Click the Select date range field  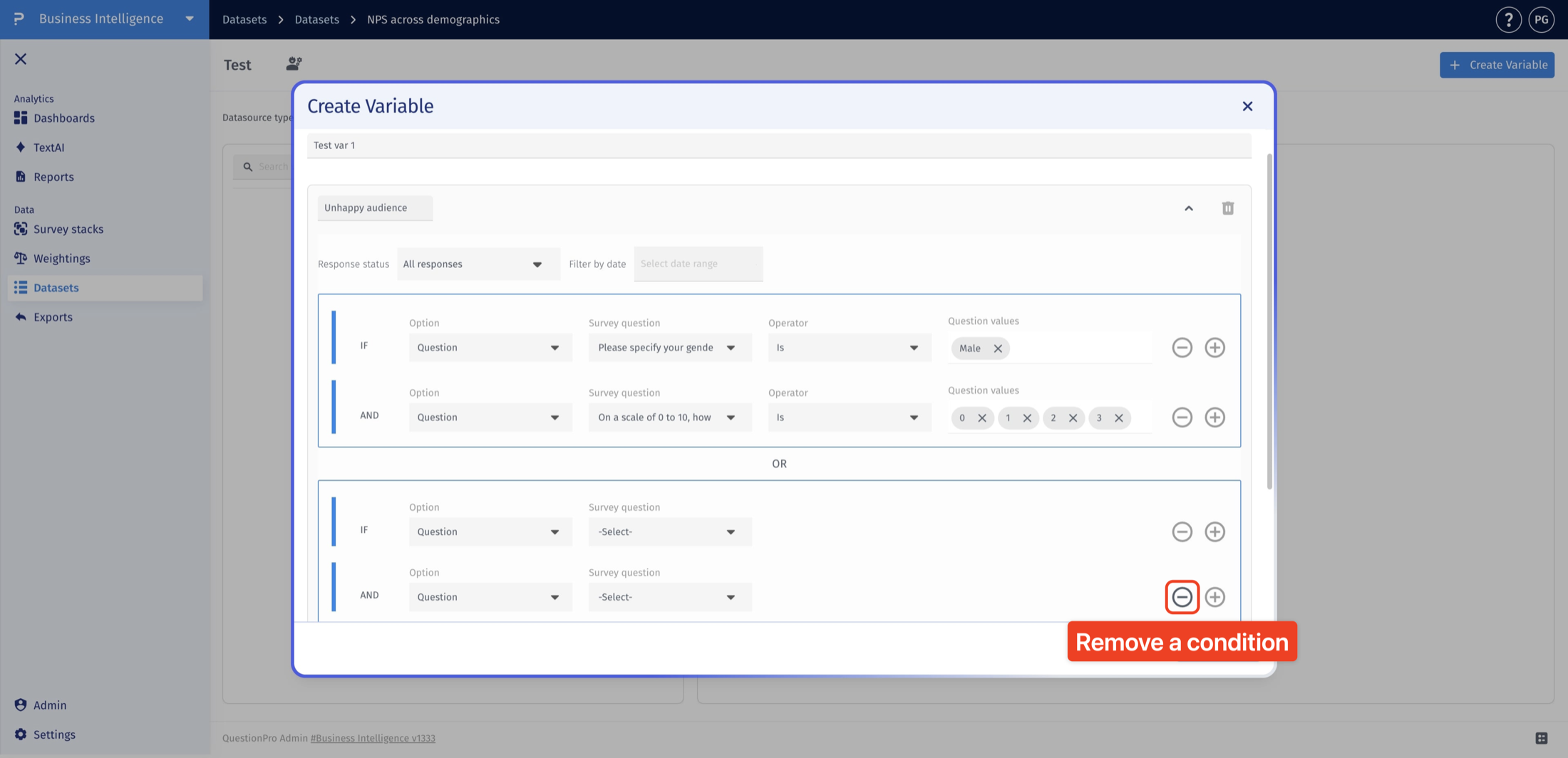698,264
